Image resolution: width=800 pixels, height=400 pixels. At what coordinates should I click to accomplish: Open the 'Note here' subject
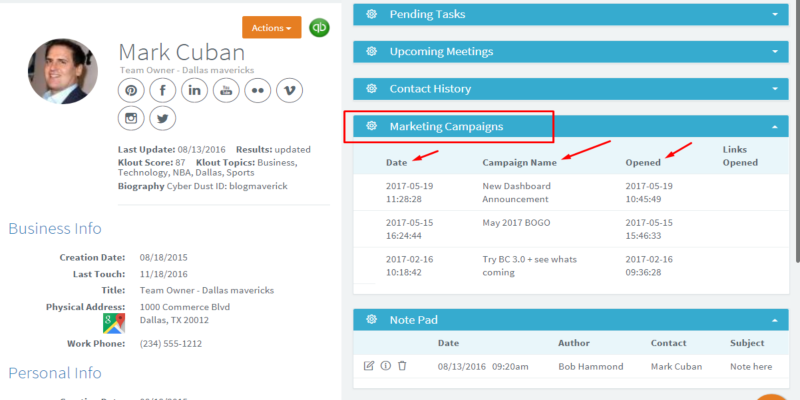point(751,366)
